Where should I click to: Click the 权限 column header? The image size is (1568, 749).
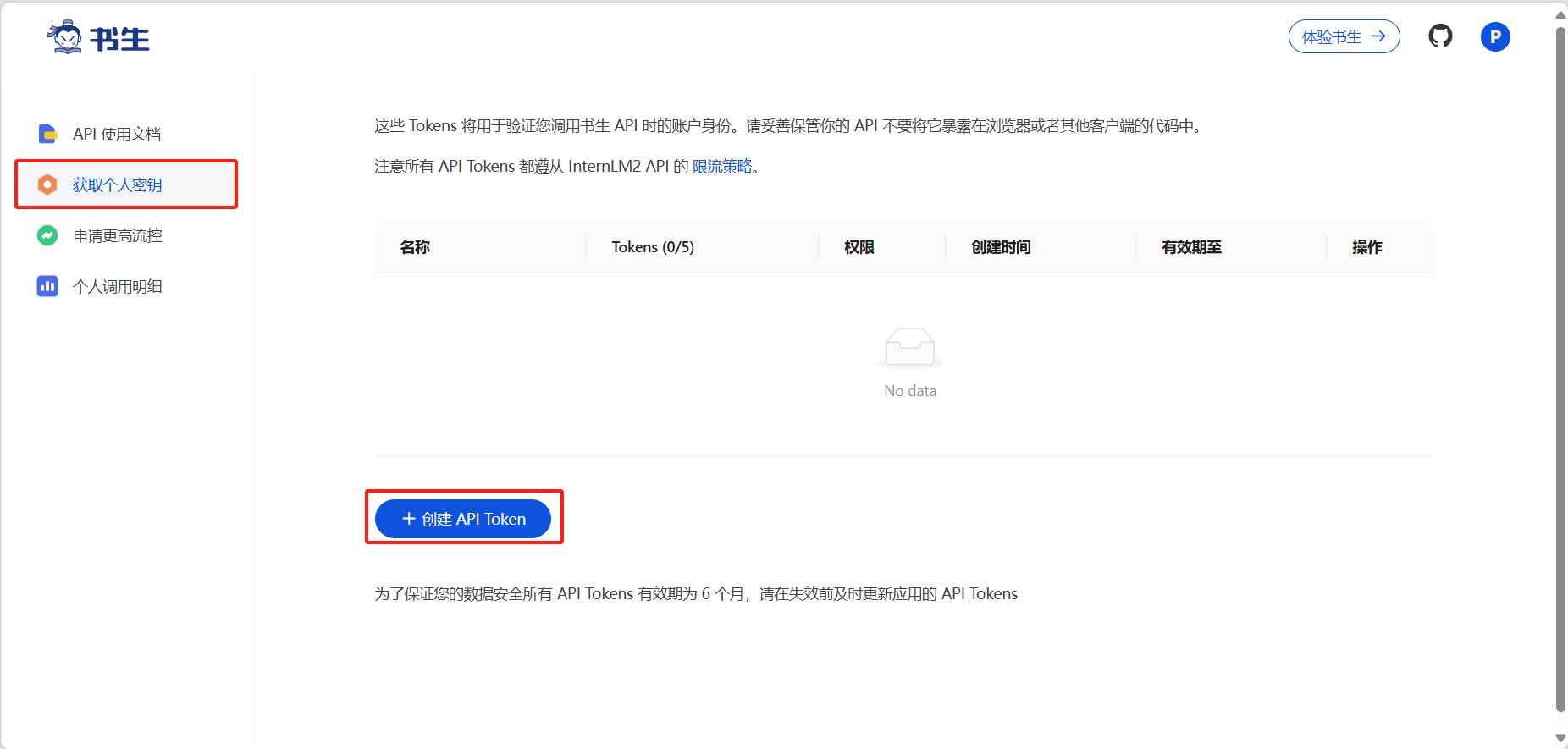[x=882, y=247]
